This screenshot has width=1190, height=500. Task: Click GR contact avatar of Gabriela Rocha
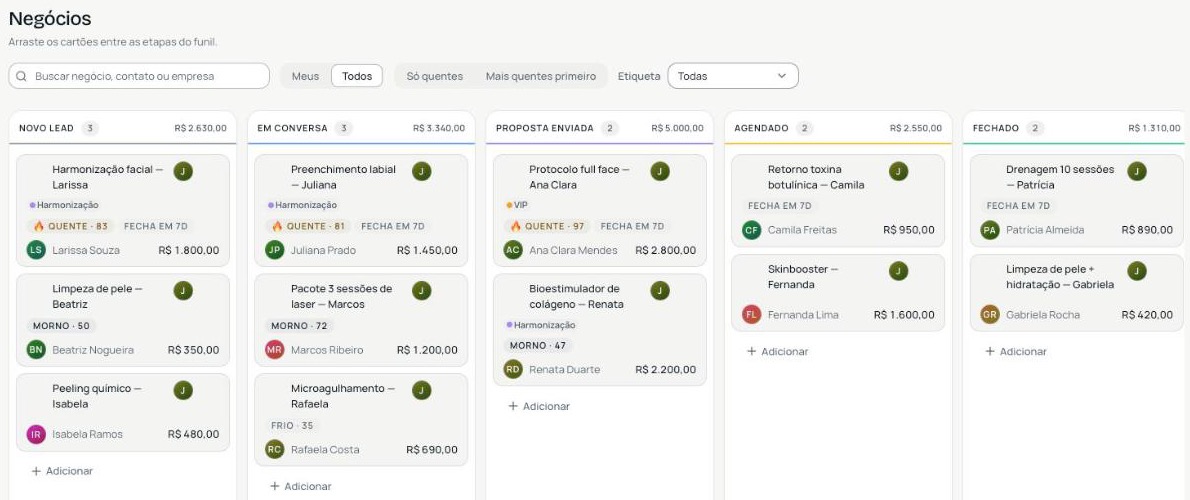(x=990, y=314)
